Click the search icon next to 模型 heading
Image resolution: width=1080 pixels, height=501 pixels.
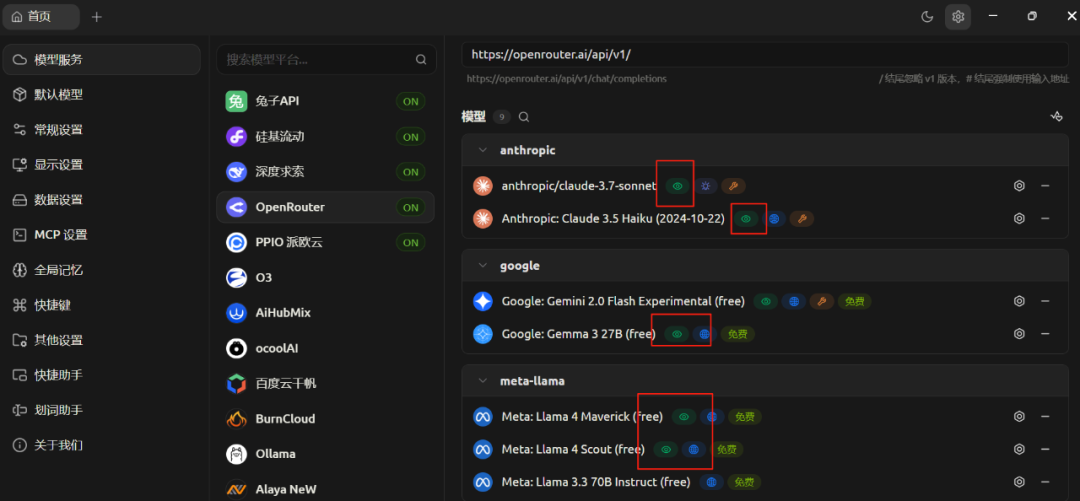click(523, 117)
